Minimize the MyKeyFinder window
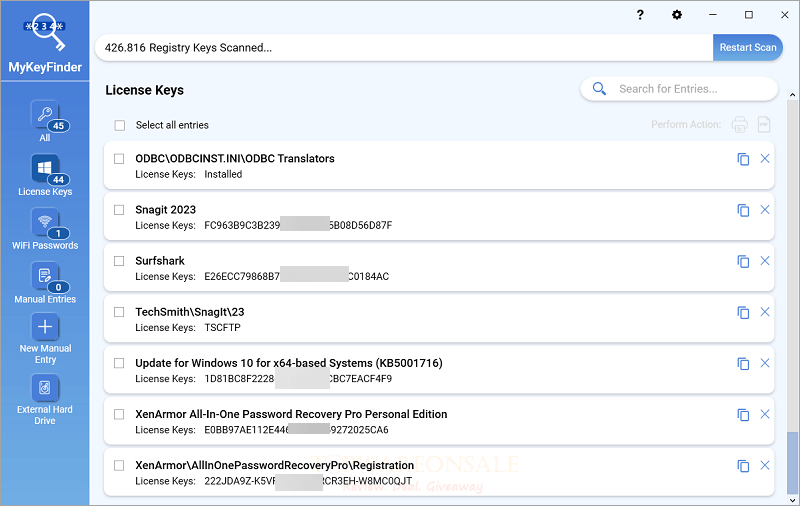The width and height of the screenshot is (800, 506). (713, 15)
